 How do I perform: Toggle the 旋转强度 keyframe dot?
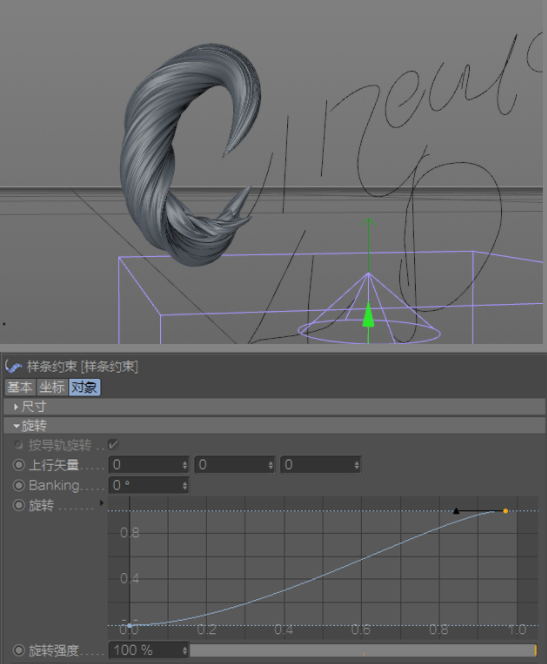[19, 650]
